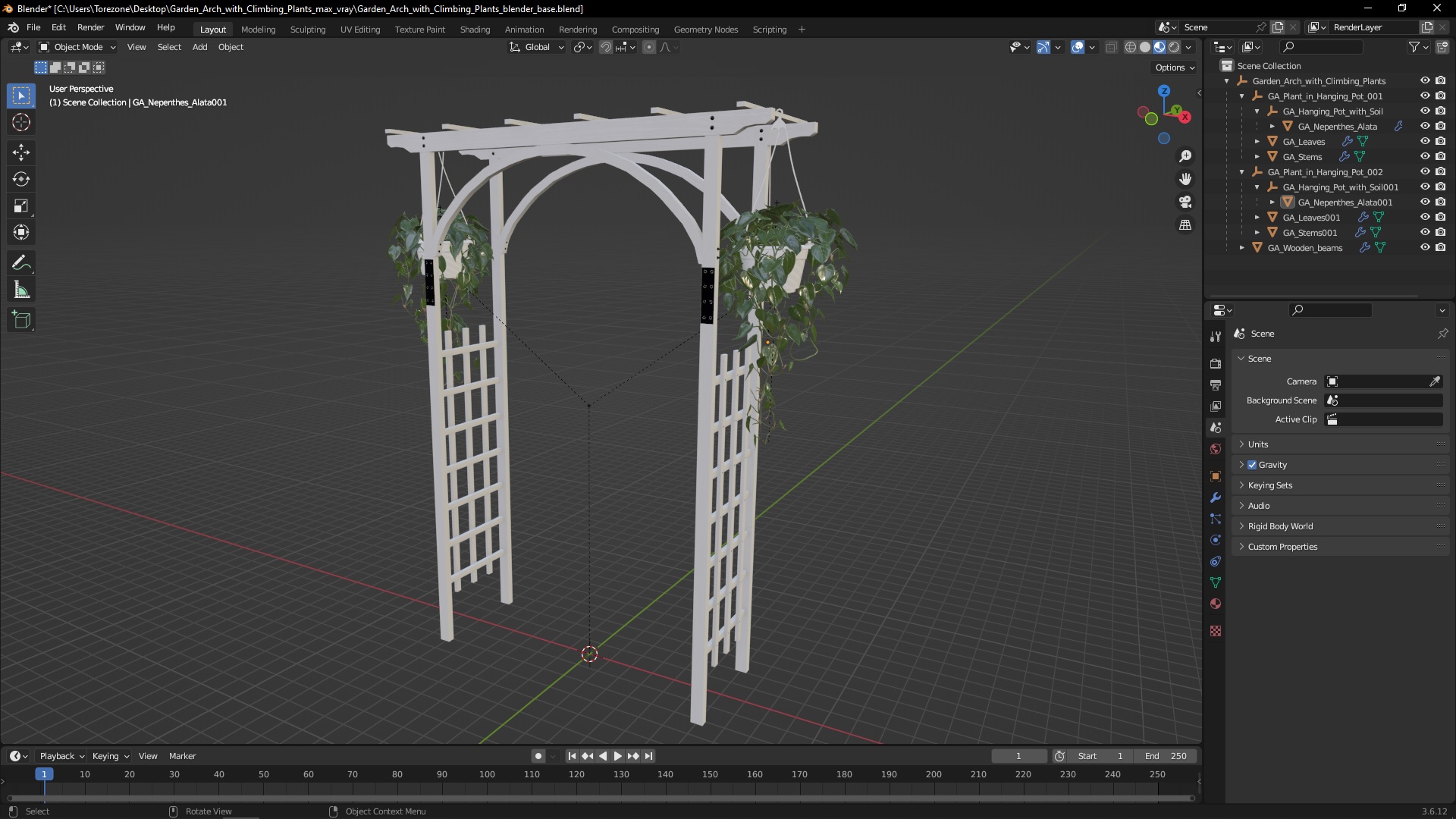Open the File menu
Viewport: 1456px width, 819px height.
point(33,27)
